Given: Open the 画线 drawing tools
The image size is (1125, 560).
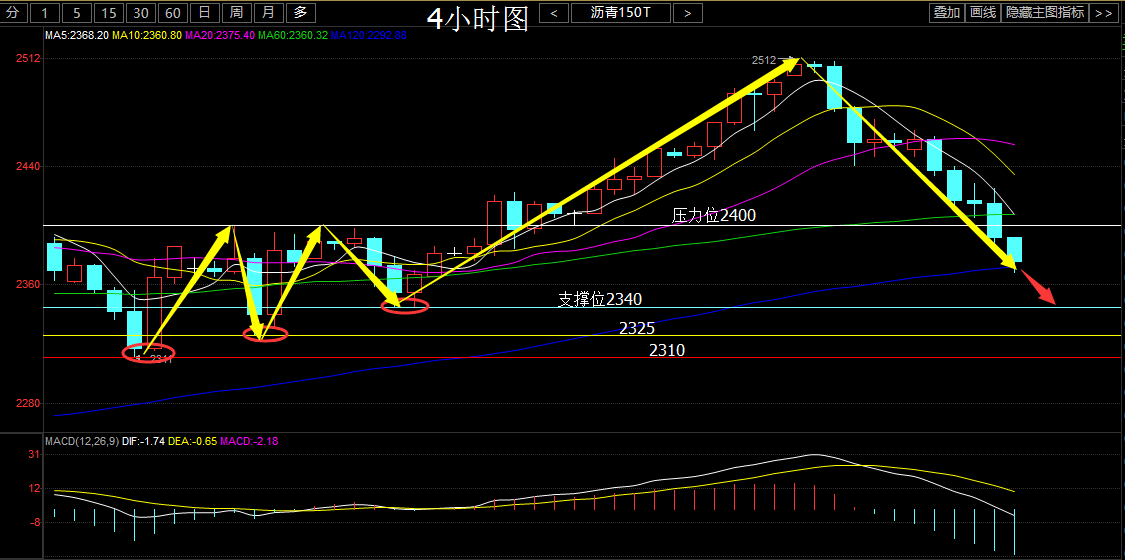Looking at the screenshot, I should pyautogui.click(x=984, y=13).
